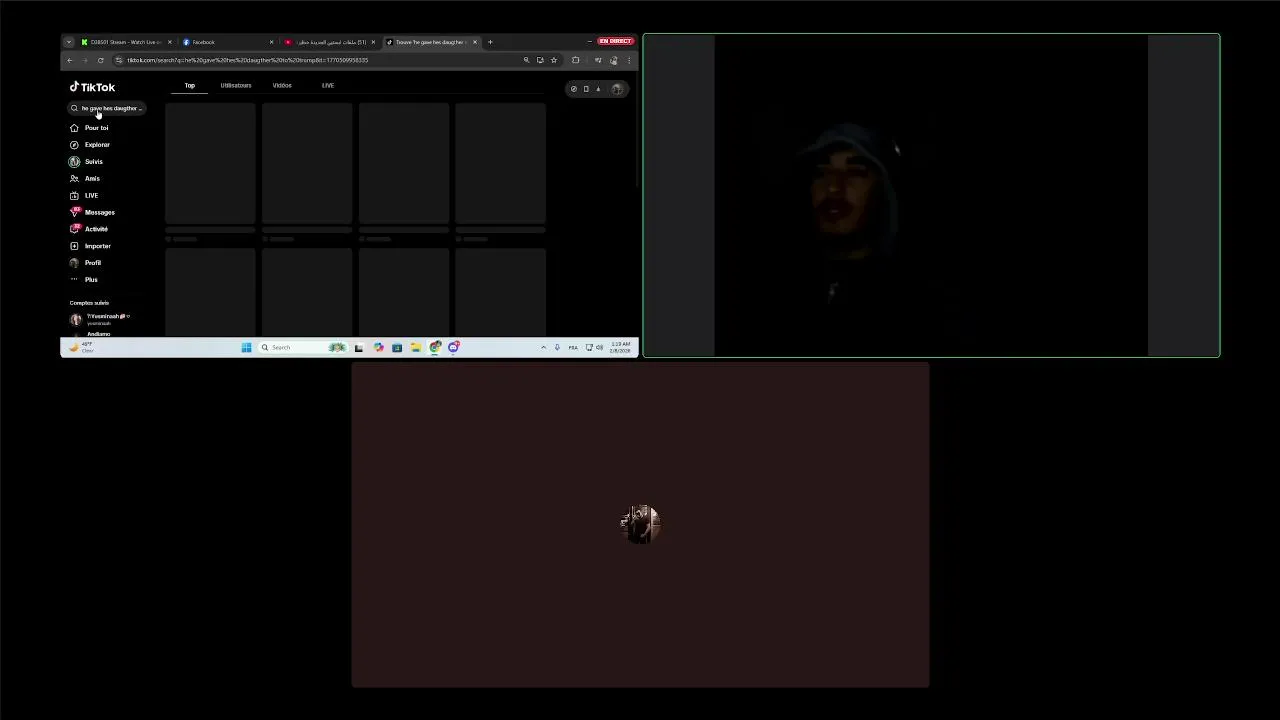This screenshot has width=1280, height=720.
Task: Open the Explorer section
Action: (x=90, y=145)
